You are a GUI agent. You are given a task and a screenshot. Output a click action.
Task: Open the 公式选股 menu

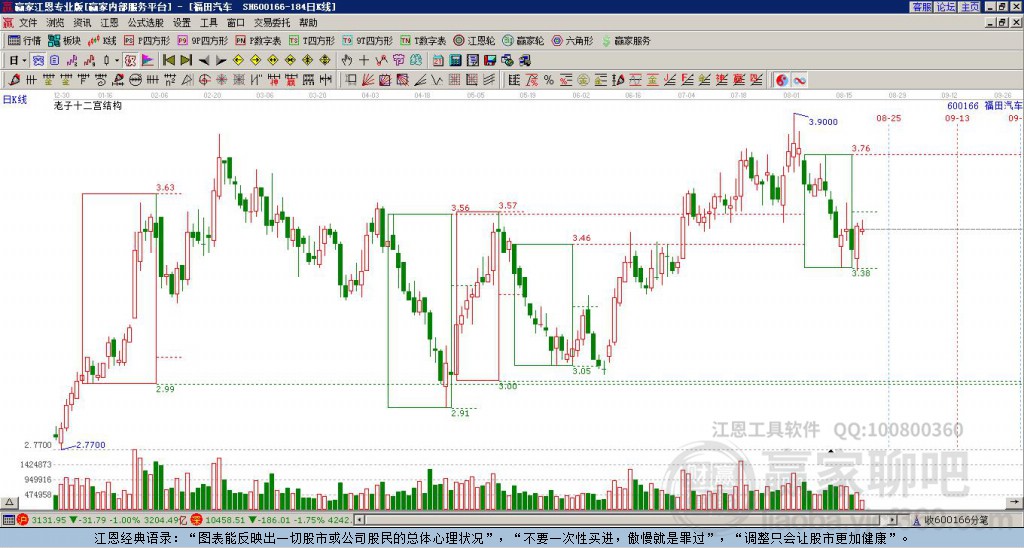[x=145, y=23]
